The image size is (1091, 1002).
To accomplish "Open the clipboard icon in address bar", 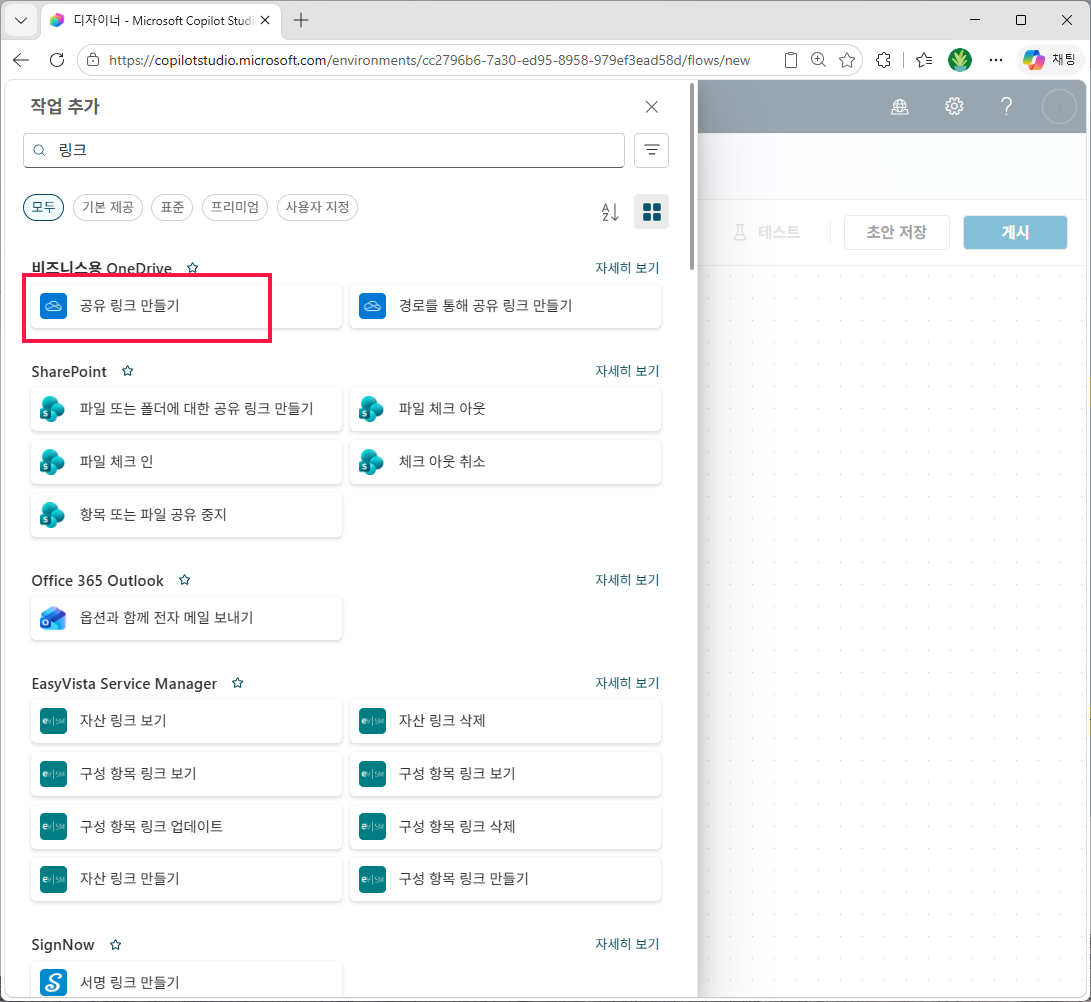I will [x=790, y=61].
